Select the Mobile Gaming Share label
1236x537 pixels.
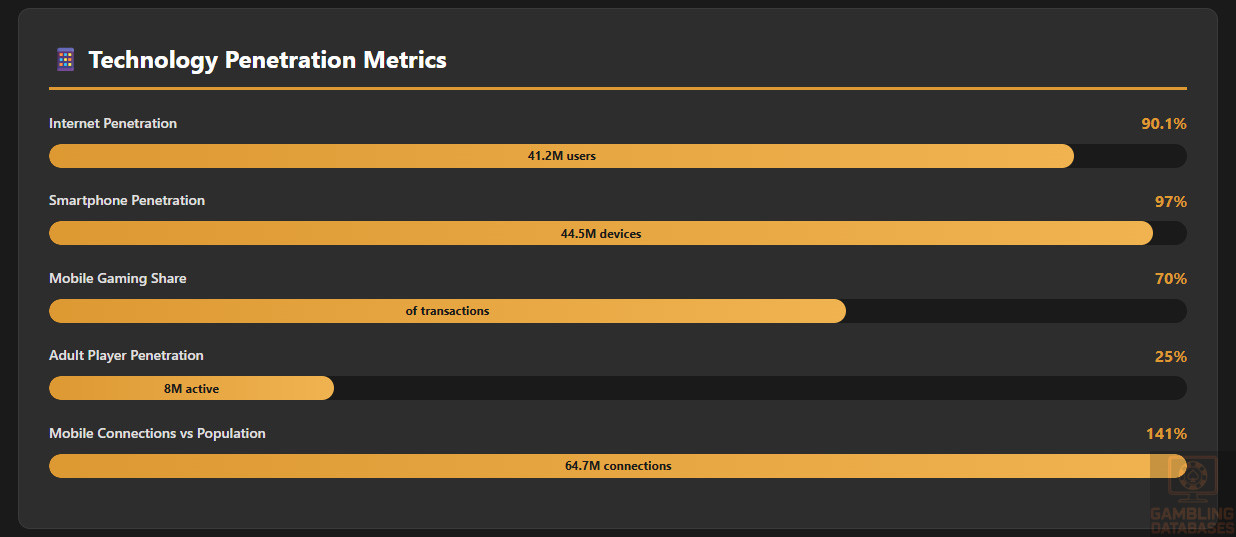(x=118, y=278)
